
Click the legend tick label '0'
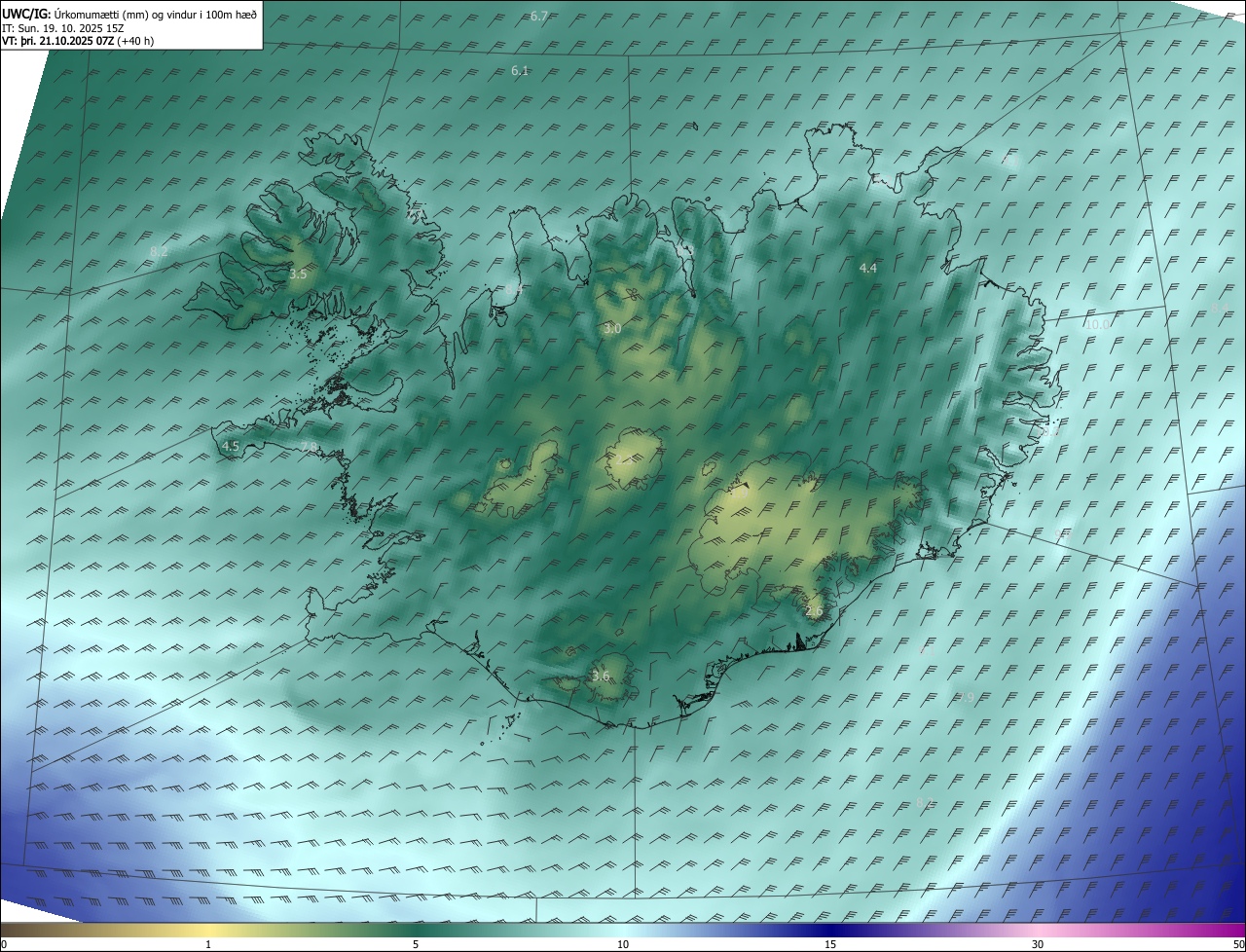click(4, 944)
